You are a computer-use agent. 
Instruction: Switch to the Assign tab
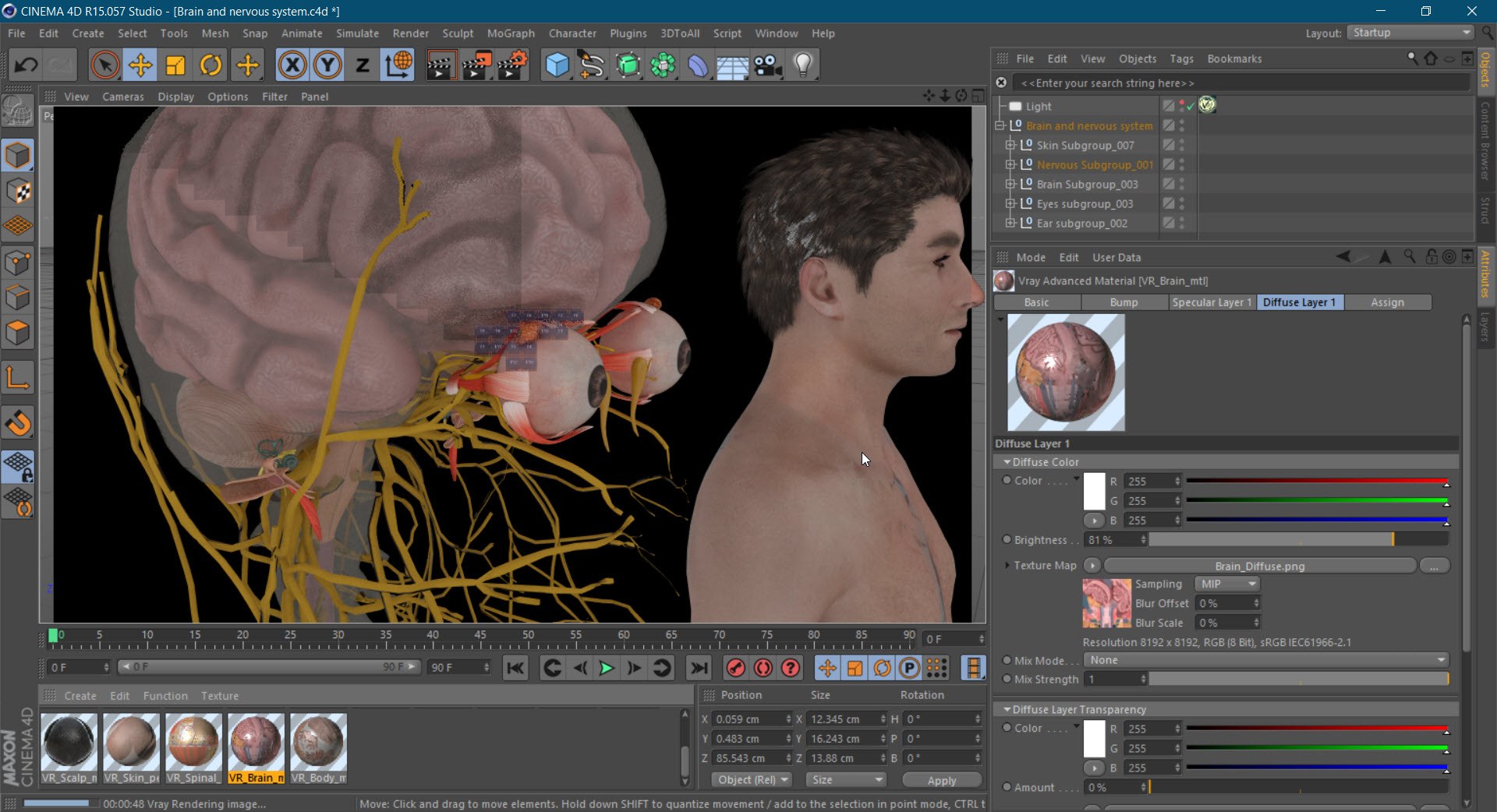(1387, 302)
